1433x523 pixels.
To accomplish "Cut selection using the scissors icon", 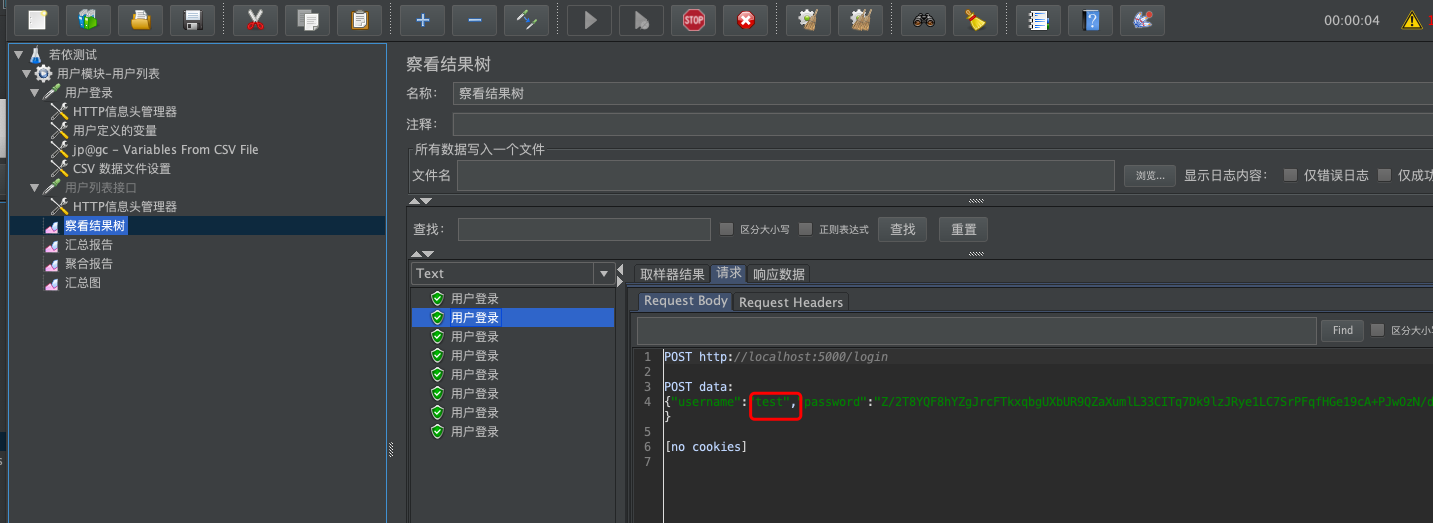I will tap(256, 19).
